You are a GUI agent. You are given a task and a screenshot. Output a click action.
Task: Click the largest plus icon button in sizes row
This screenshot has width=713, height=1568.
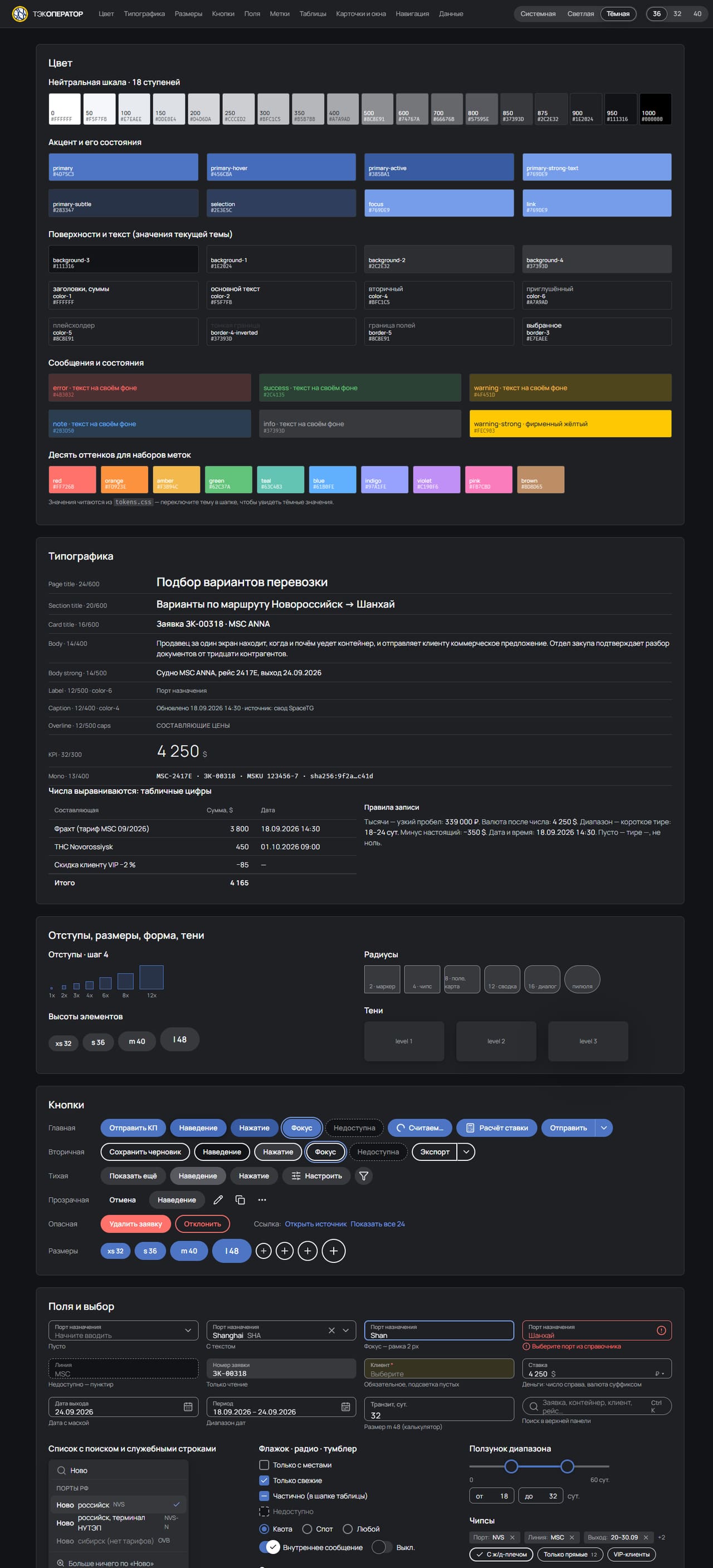pos(333,1251)
